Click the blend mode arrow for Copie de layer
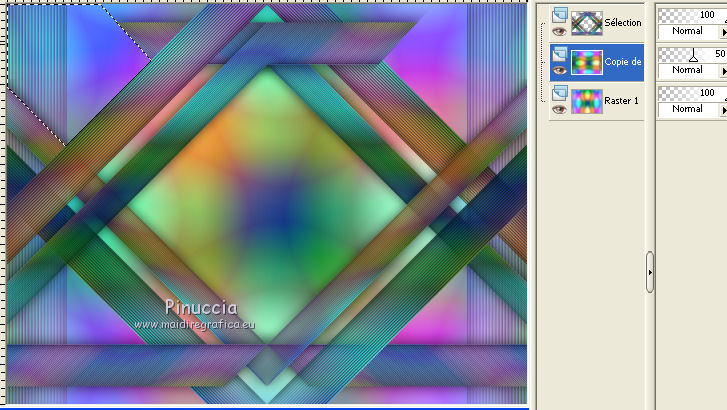Image resolution: width=727 pixels, height=410 pixels. 723,70
